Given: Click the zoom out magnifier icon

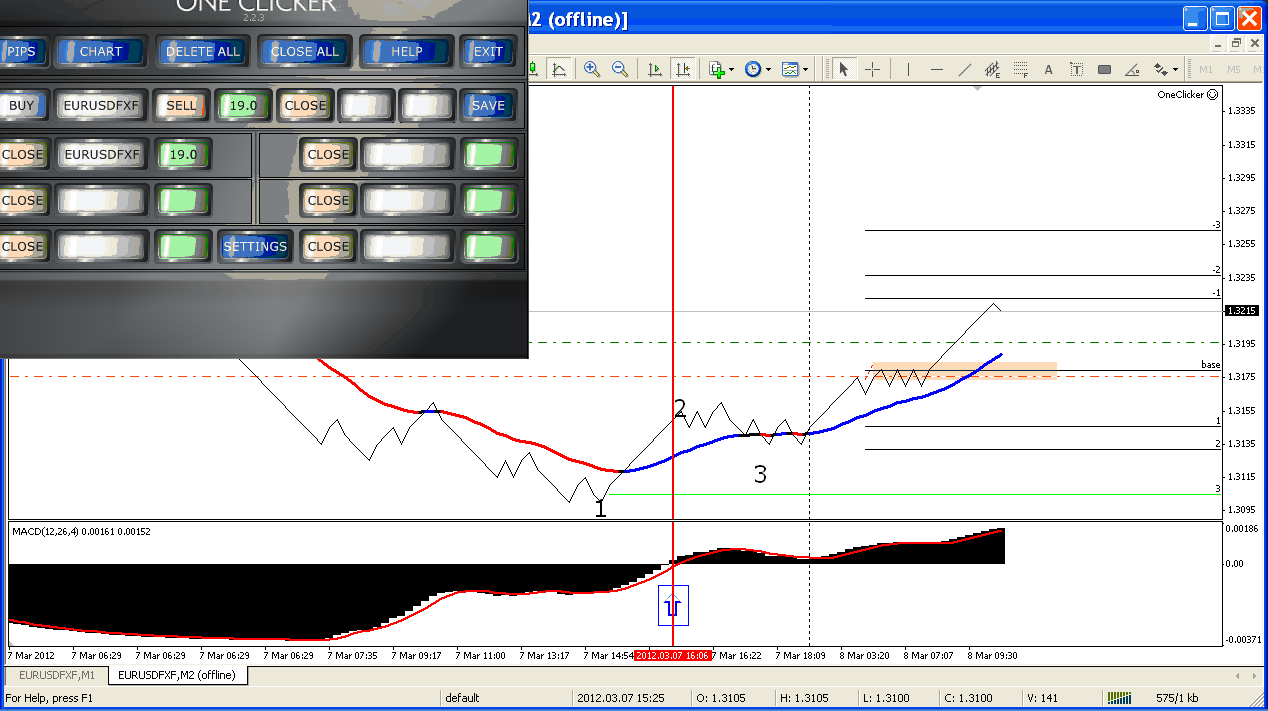Looking at the screenshot, I should 620,69.
